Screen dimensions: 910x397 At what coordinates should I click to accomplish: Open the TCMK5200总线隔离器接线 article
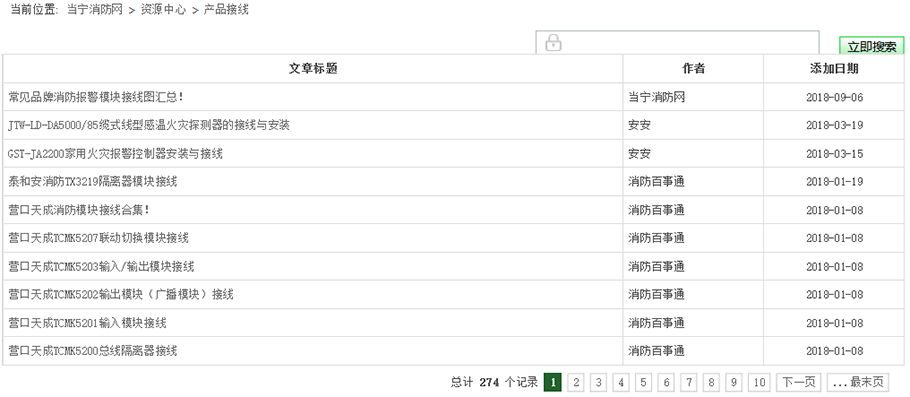click(x=93, y=351)
